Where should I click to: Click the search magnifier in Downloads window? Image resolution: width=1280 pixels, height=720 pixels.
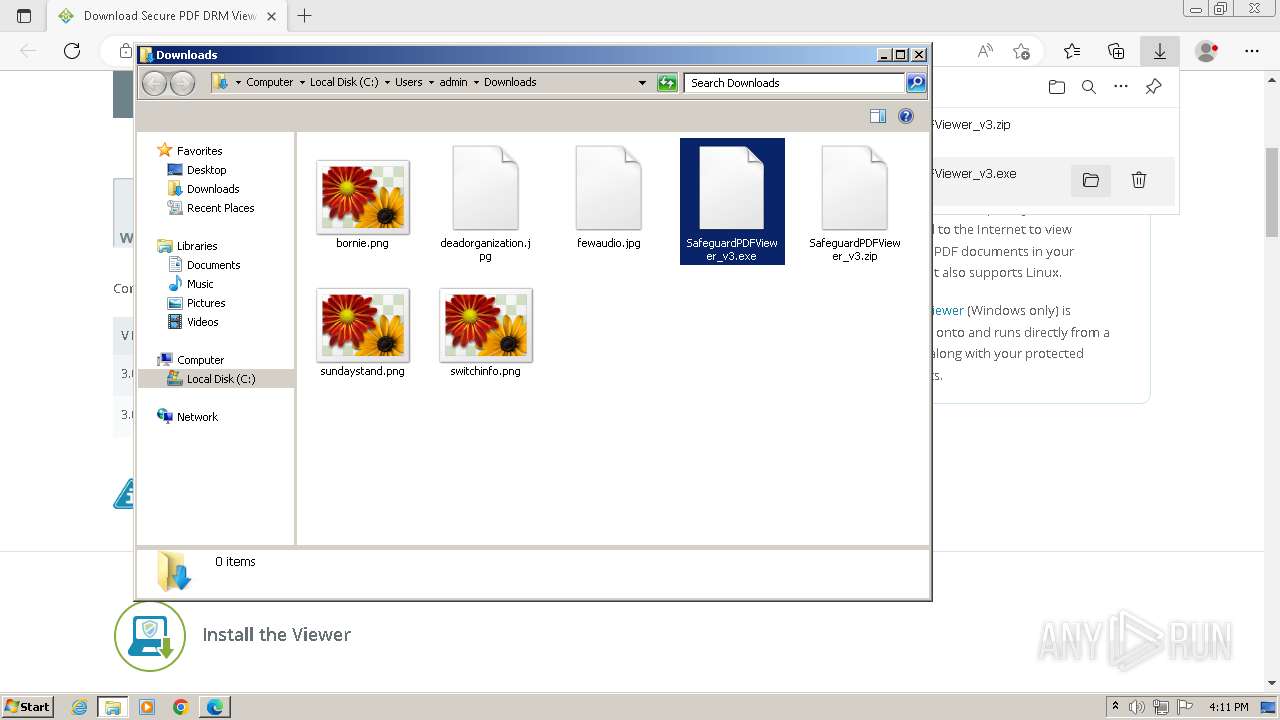click(916, 83)
